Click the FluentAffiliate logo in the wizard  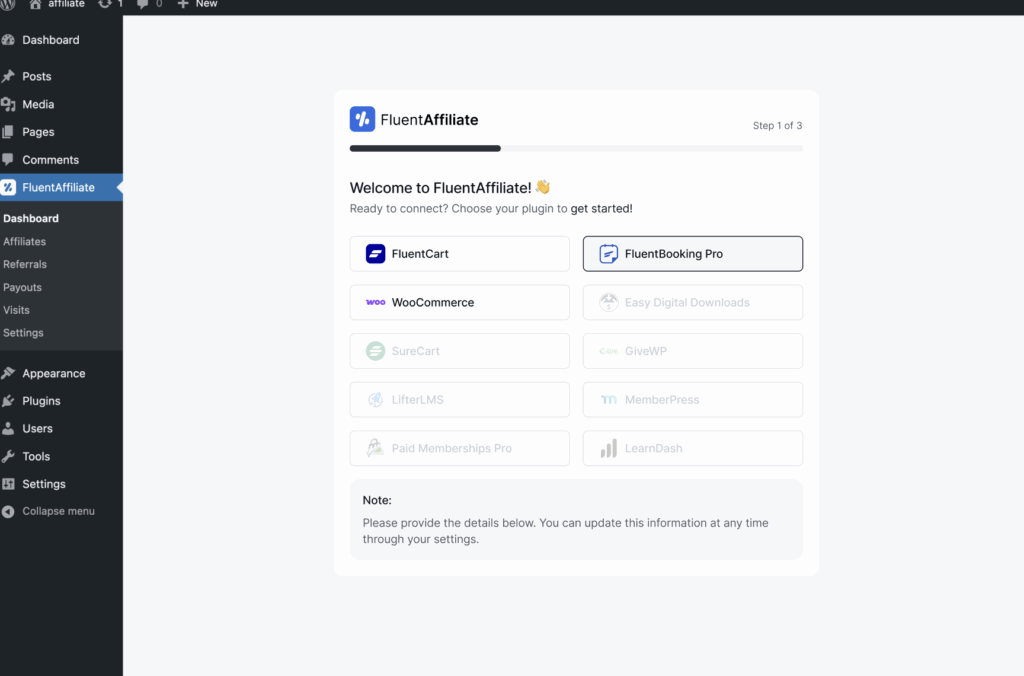(414, 120)
